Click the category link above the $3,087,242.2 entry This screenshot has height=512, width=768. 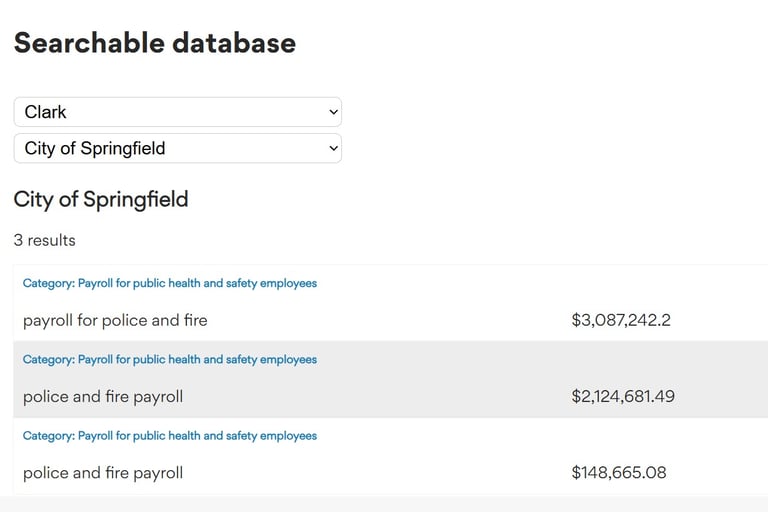(x=170, y=283)
